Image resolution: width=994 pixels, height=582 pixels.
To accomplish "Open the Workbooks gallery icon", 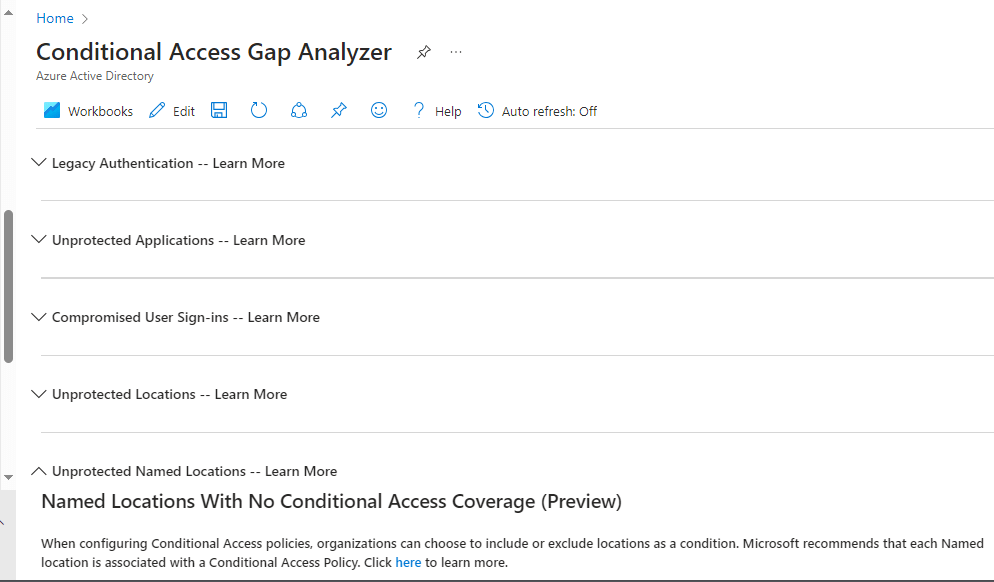I will click(52, 111).
